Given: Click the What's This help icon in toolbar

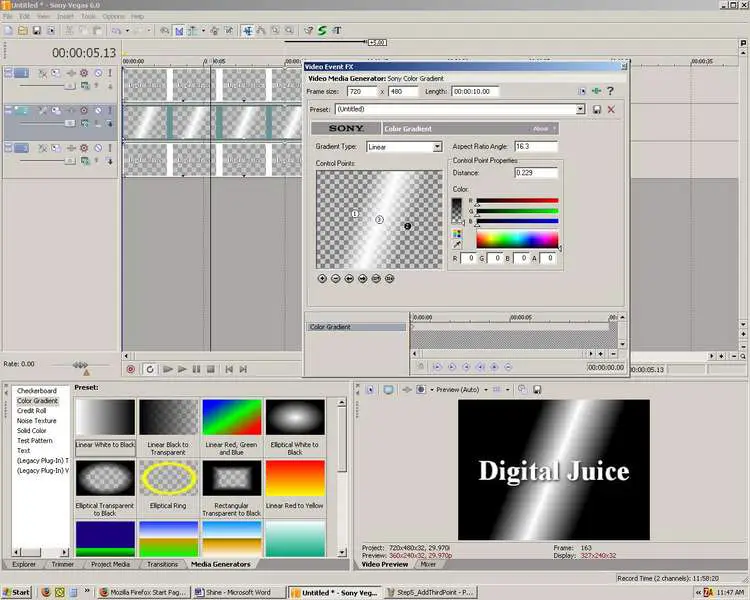Looking at the screenshot, I should [x=309, y=31].
